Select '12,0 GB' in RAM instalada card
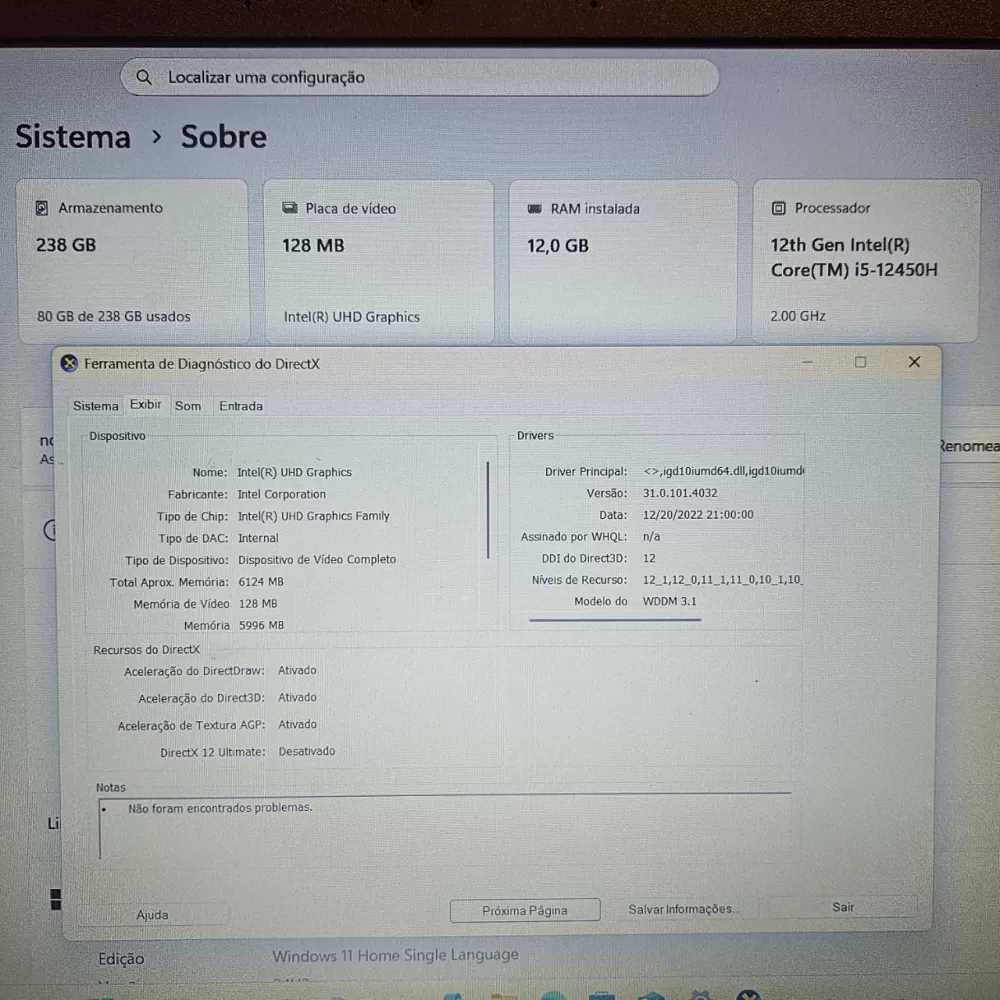 [x=557, y=246]
